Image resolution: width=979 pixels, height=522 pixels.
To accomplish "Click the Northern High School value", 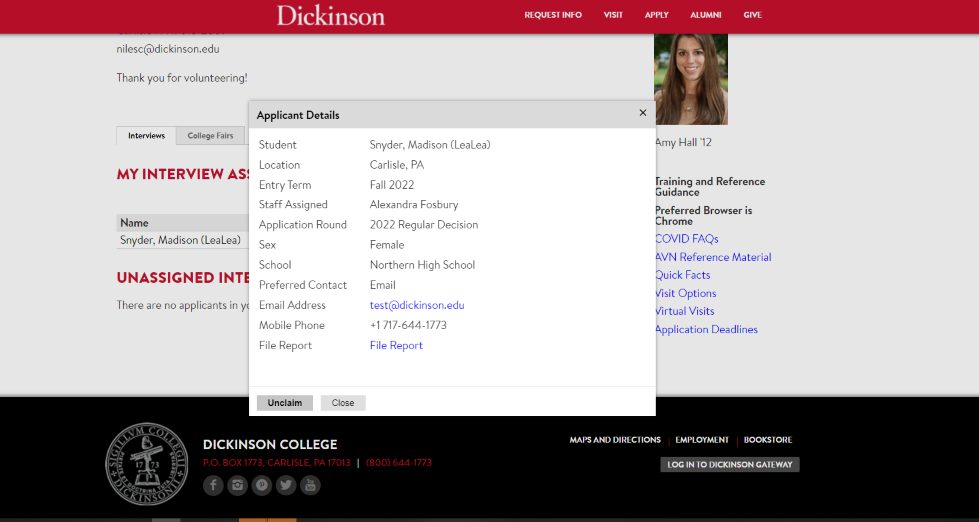I will (x=423, y=265).
